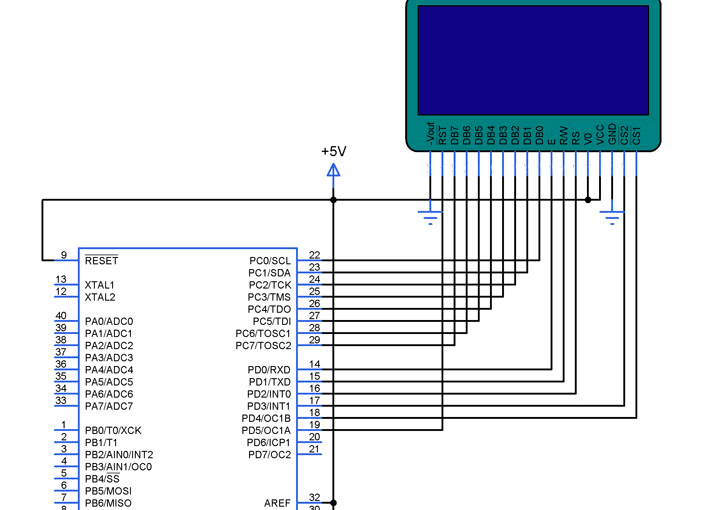720x510 pixels.
Task: Click the PA5/ADC5 pin label
Action: 109,382
